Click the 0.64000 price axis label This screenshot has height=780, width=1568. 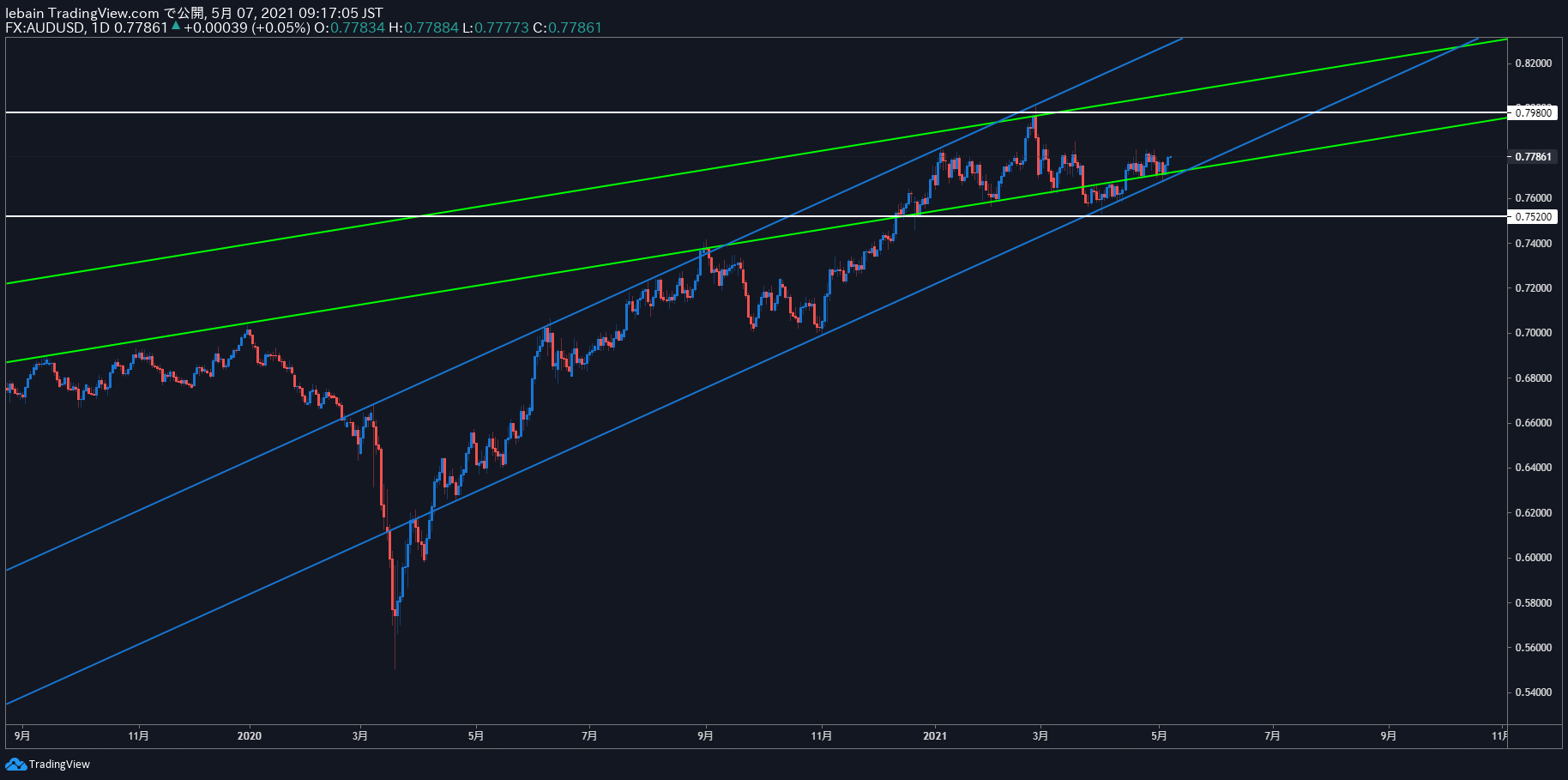point(1534,468)
